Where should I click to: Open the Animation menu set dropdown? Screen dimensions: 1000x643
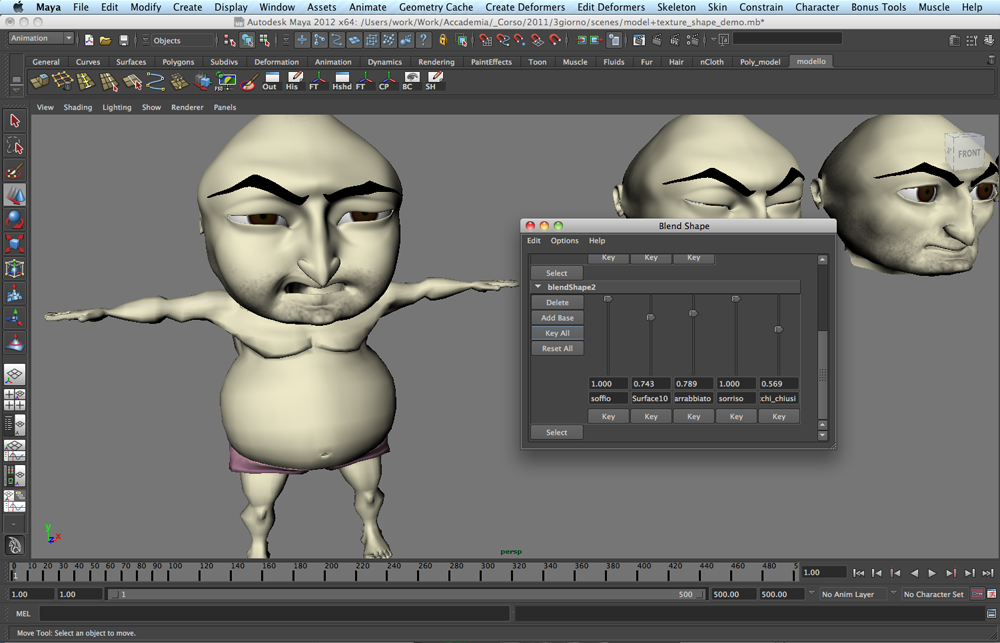(40, 37)
